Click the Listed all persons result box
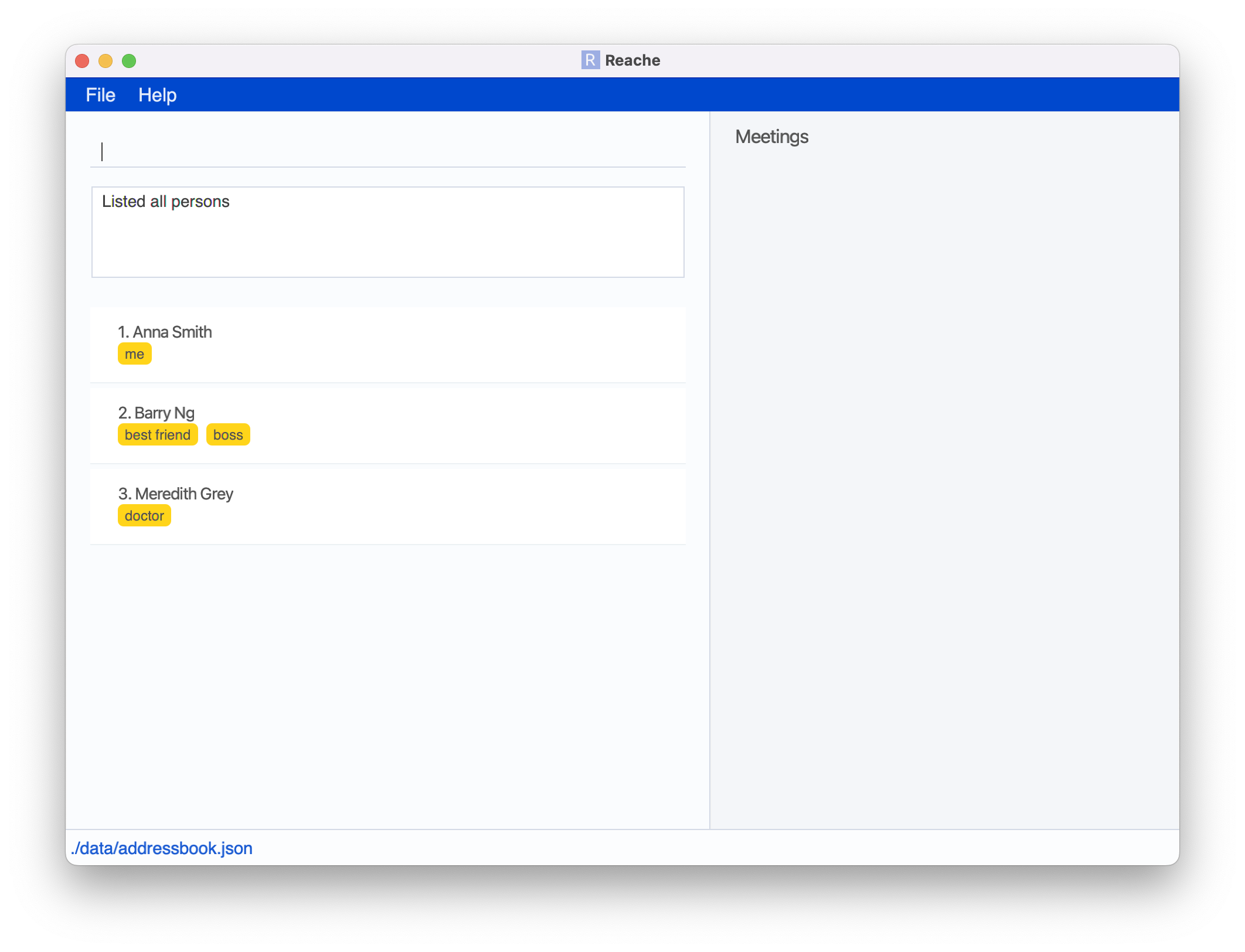Screen dimensions: 1245x952 [x=389, y=231]
